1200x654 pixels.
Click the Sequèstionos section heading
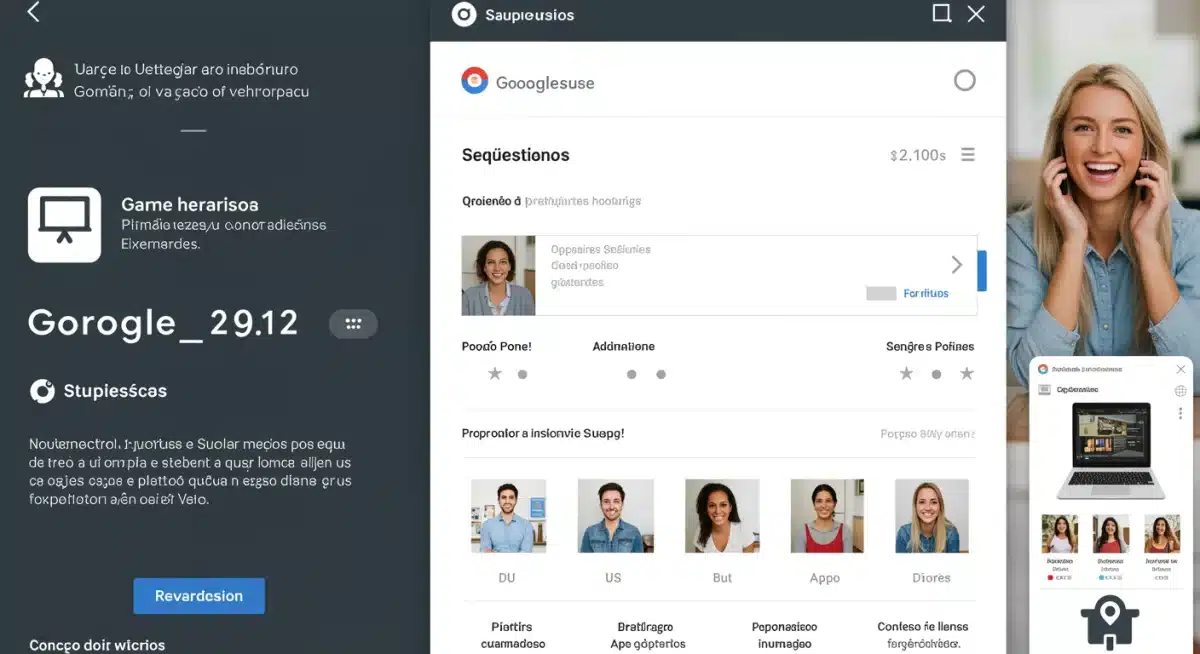[515, 155]
